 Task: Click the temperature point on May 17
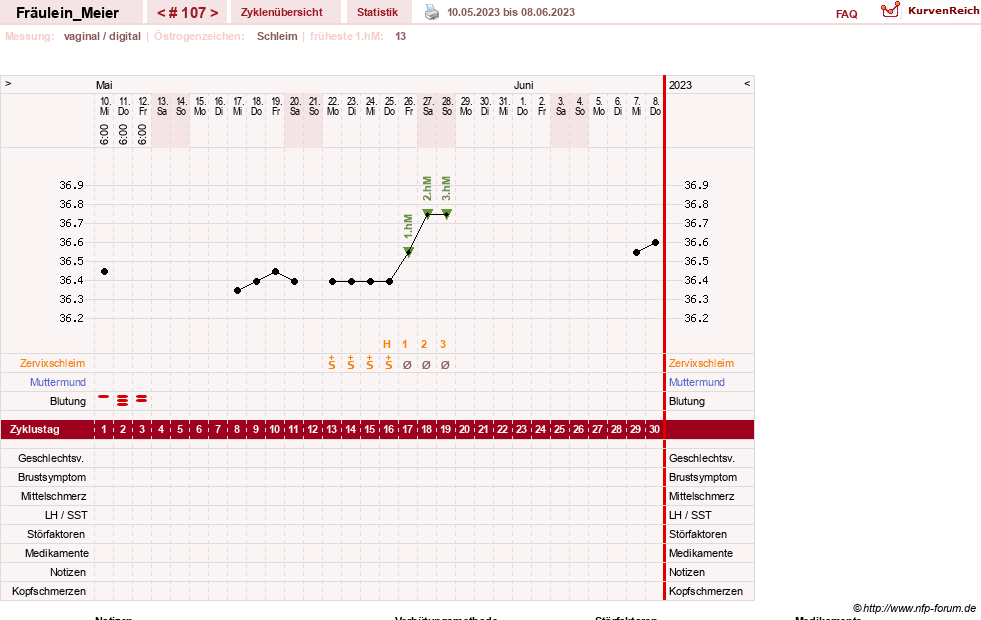(x=237, y=291)
